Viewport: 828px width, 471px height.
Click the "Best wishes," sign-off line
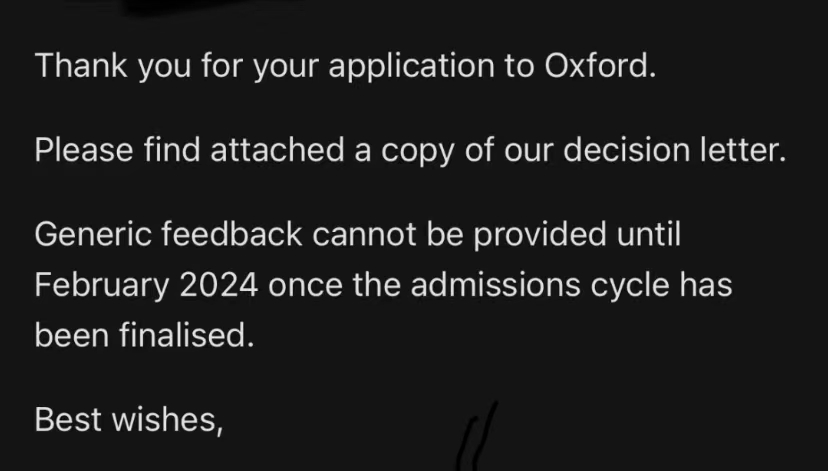[x=128, y=420]
